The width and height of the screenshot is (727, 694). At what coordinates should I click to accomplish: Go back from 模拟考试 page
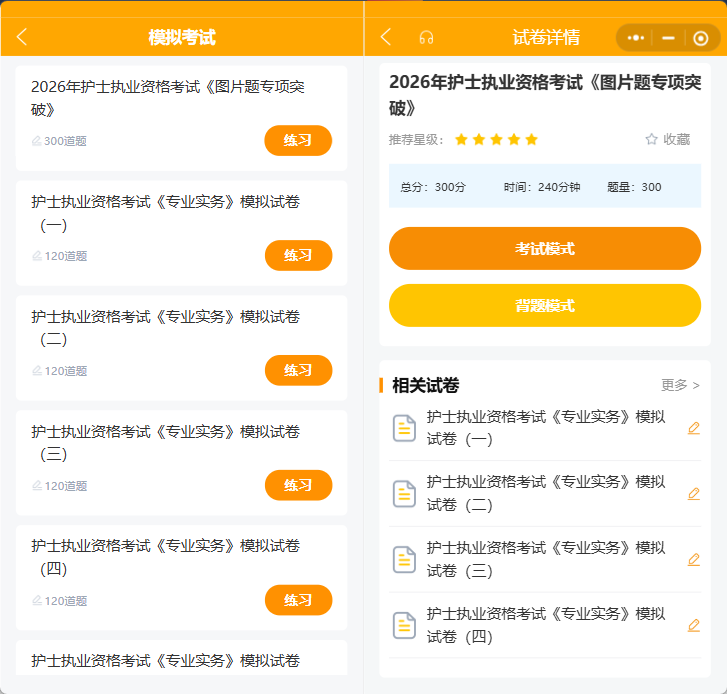pos(22,37)
